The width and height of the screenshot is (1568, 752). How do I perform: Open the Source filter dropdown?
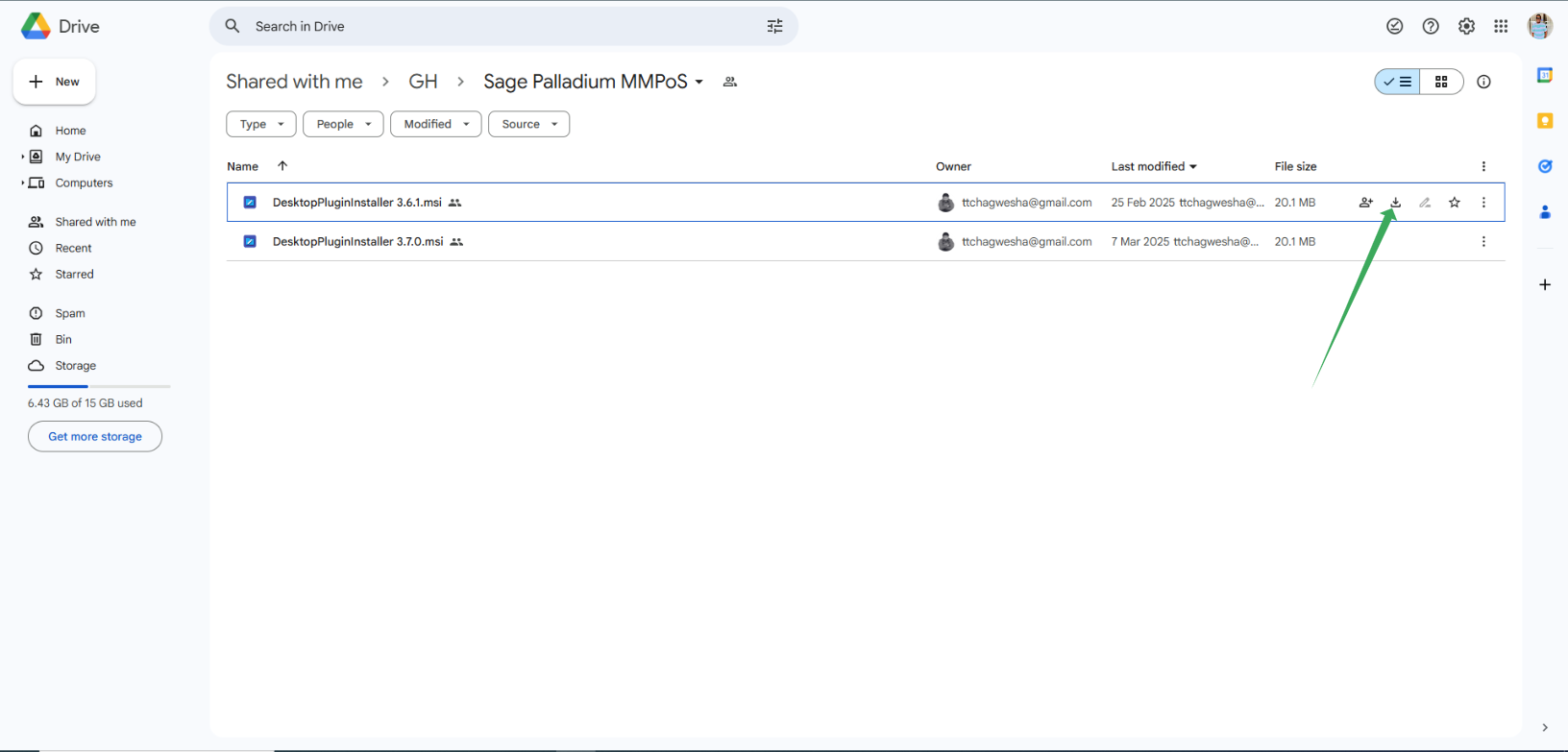click(528, 124)
